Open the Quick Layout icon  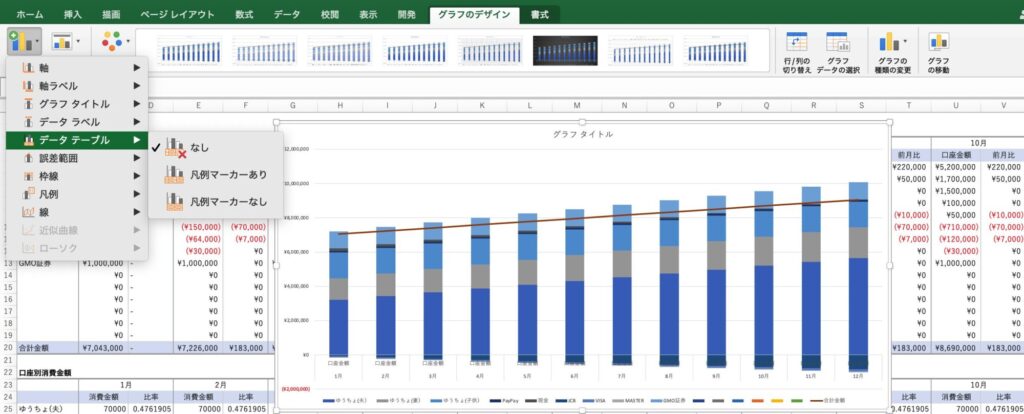[63, 41]
